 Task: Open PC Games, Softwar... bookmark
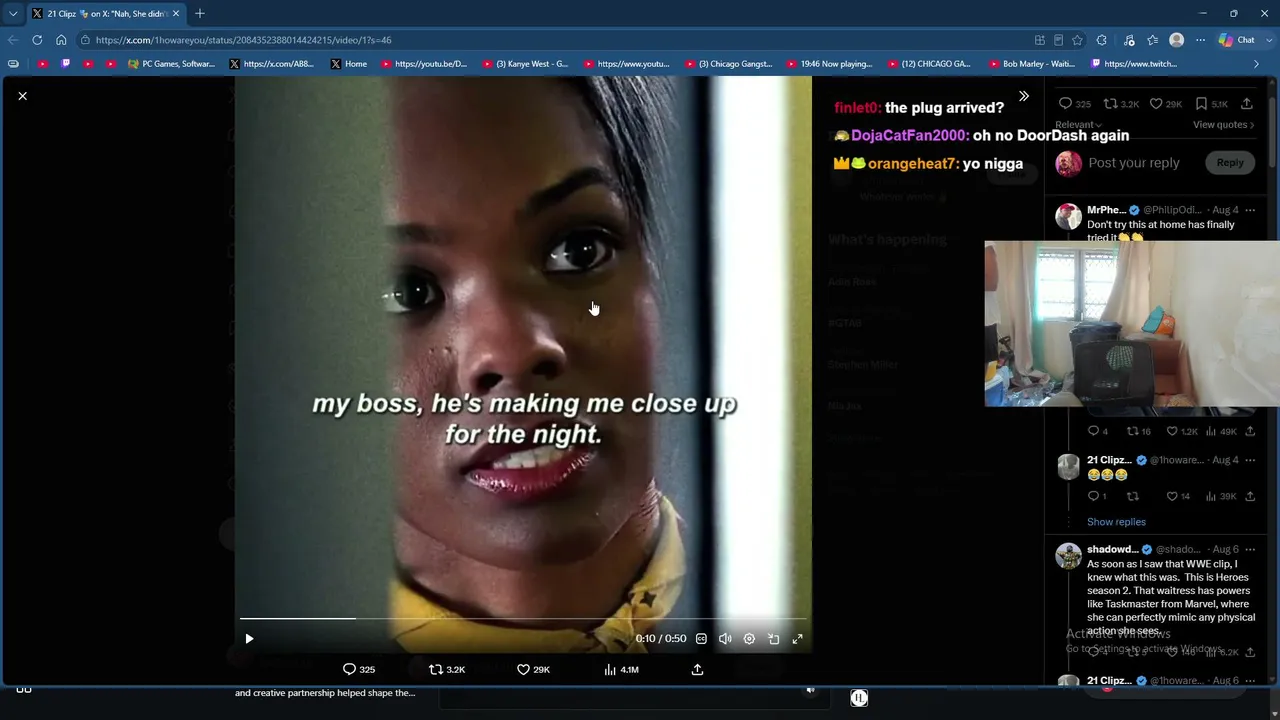[x=171, y=64]
